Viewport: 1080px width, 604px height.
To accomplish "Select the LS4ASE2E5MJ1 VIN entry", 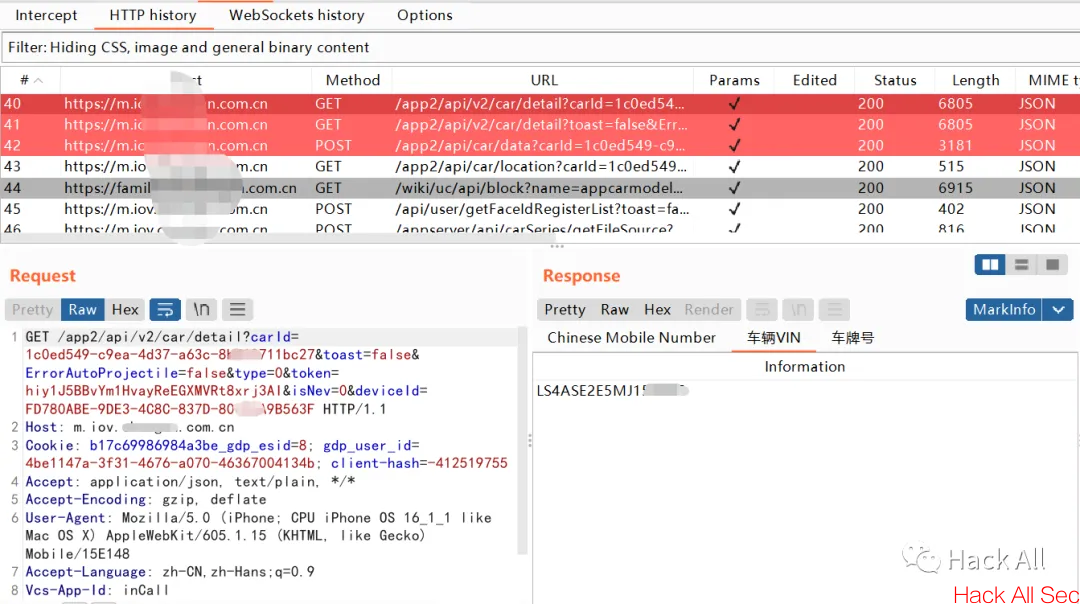I will [x=612, y=391].
